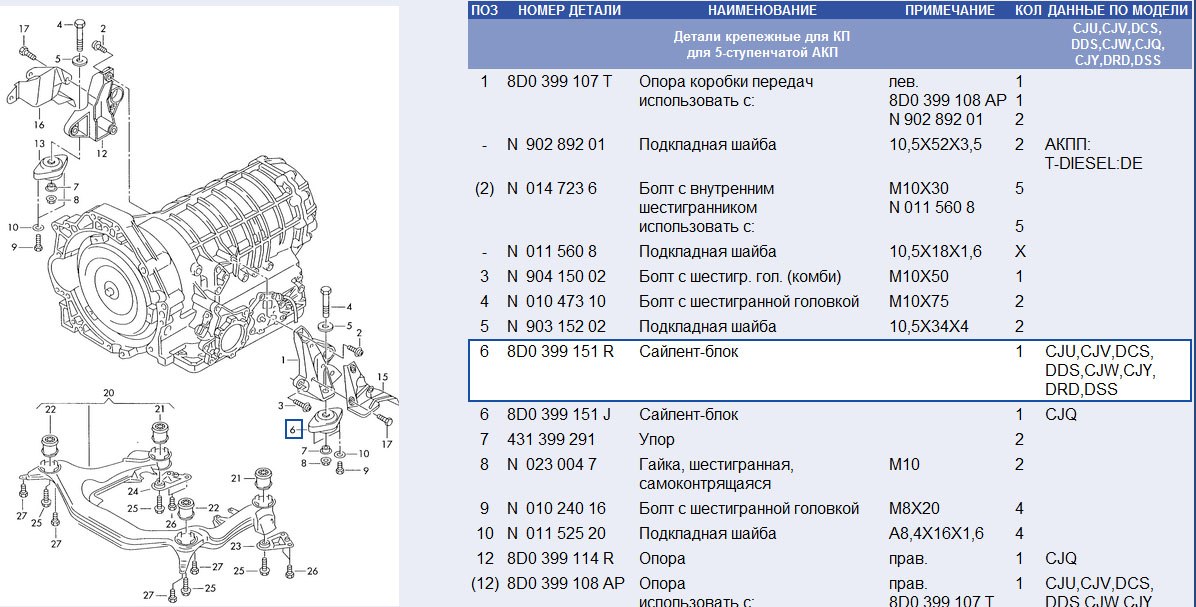This screenshot has height=607, width=1196.
Task: Select 'Гайка, шестигранная, самоконтрящаяся' part name
Action: [x=716, y=474]
